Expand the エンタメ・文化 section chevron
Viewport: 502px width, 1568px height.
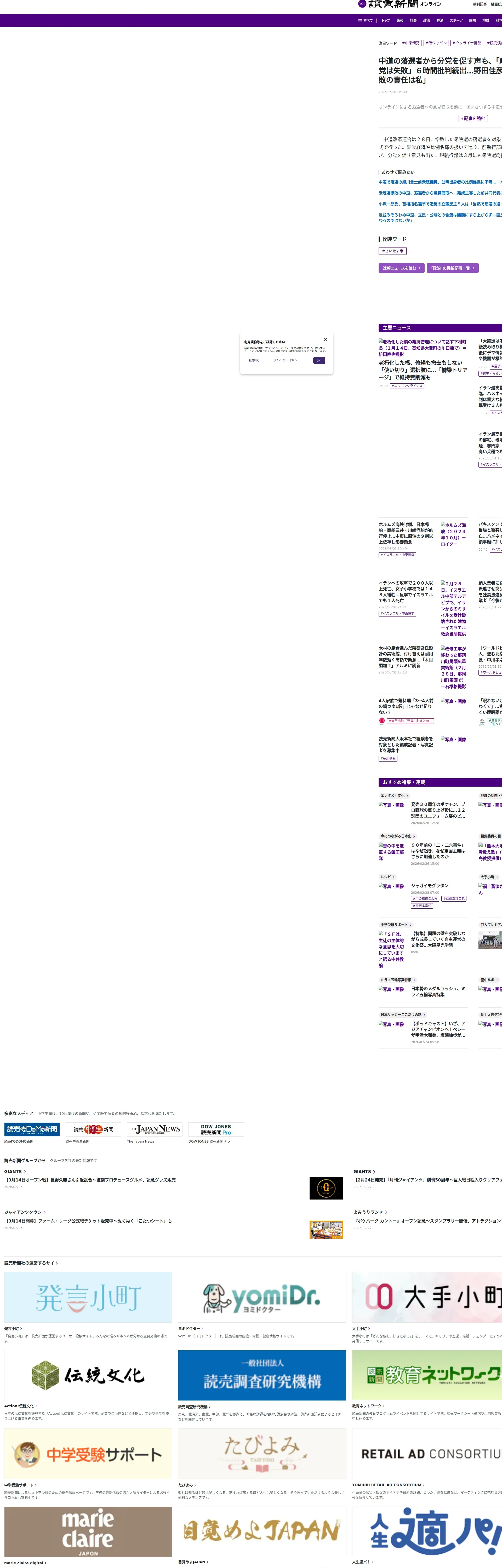coord(407,795)
